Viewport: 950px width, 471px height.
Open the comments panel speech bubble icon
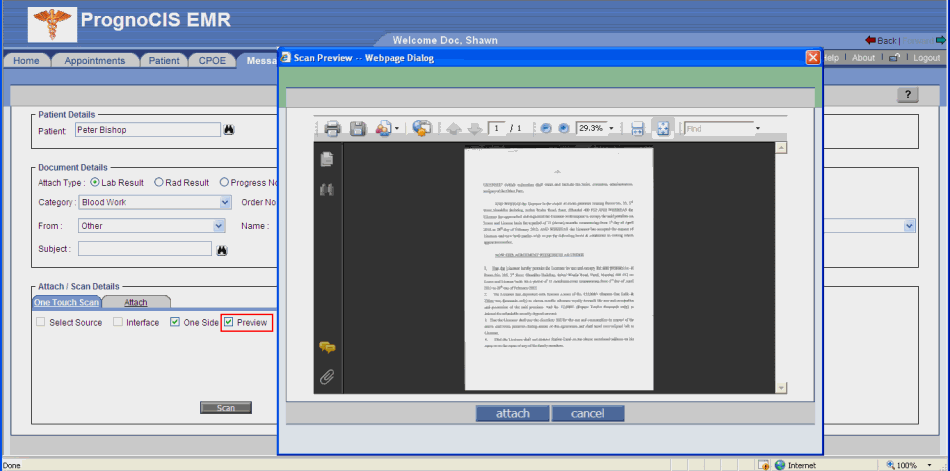coord(327,347)
